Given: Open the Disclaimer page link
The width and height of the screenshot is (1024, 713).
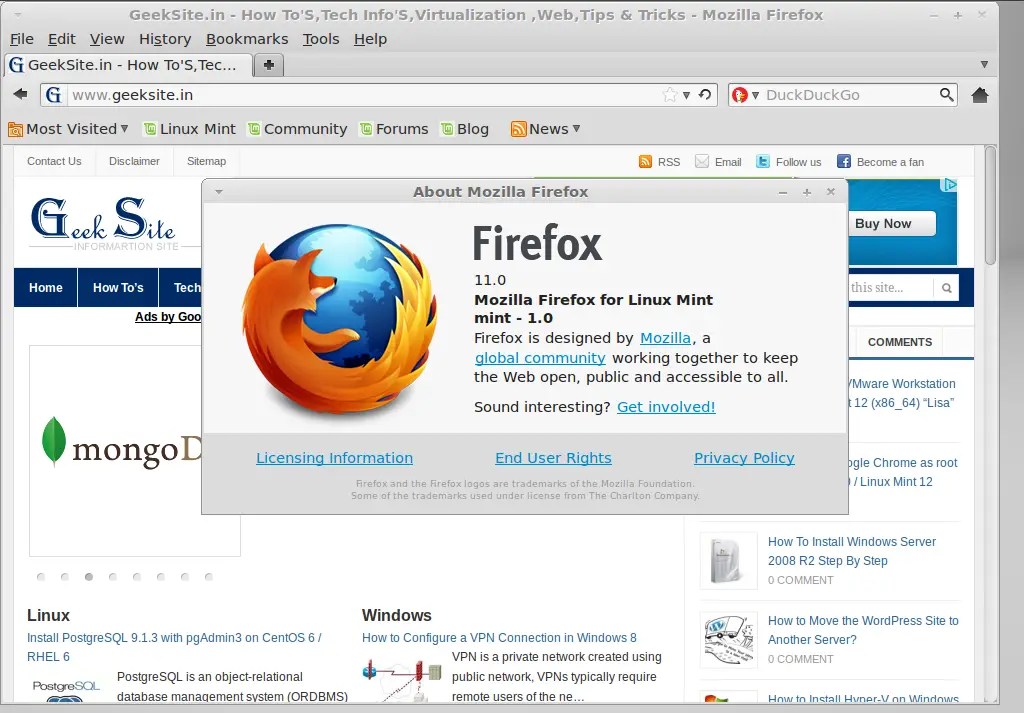Looking at the screenshot, I should coord(134,161).
